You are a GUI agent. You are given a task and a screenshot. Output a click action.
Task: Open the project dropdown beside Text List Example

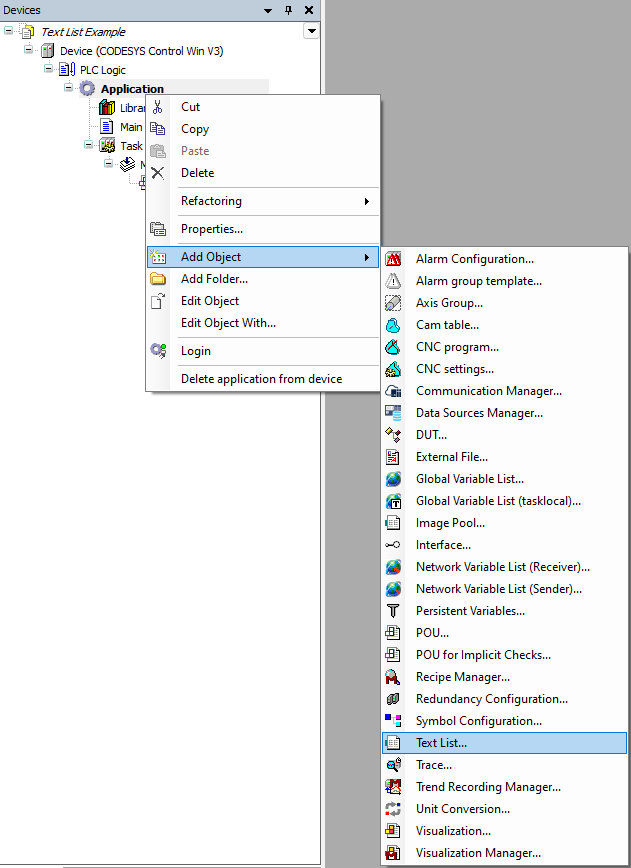point(312,31)
